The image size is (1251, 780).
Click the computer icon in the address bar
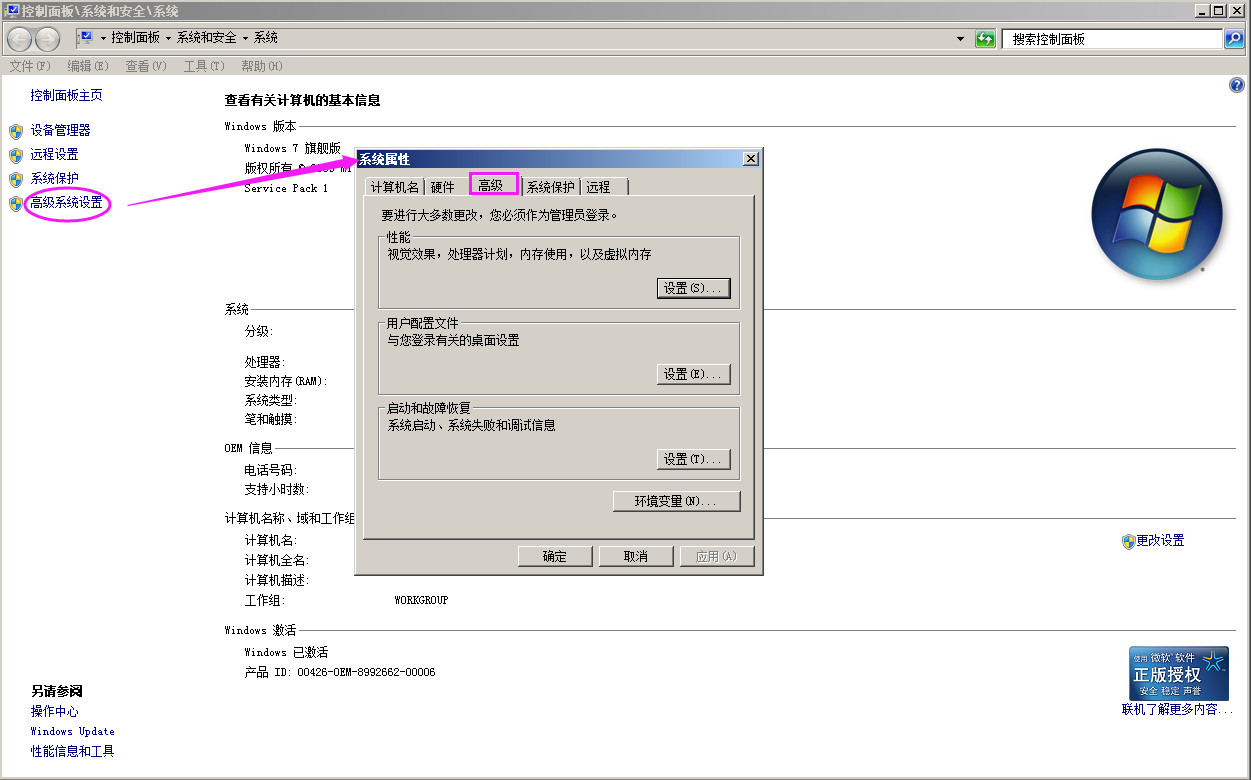[x=86, y=38]
